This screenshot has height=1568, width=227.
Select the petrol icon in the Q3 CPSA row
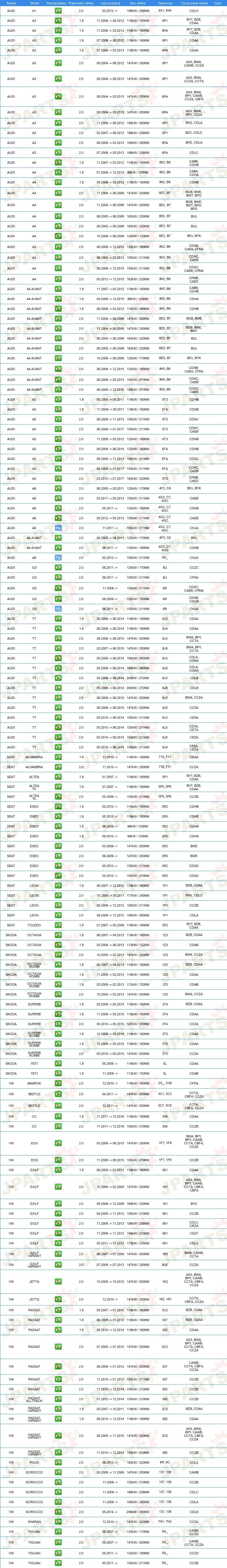58,578
